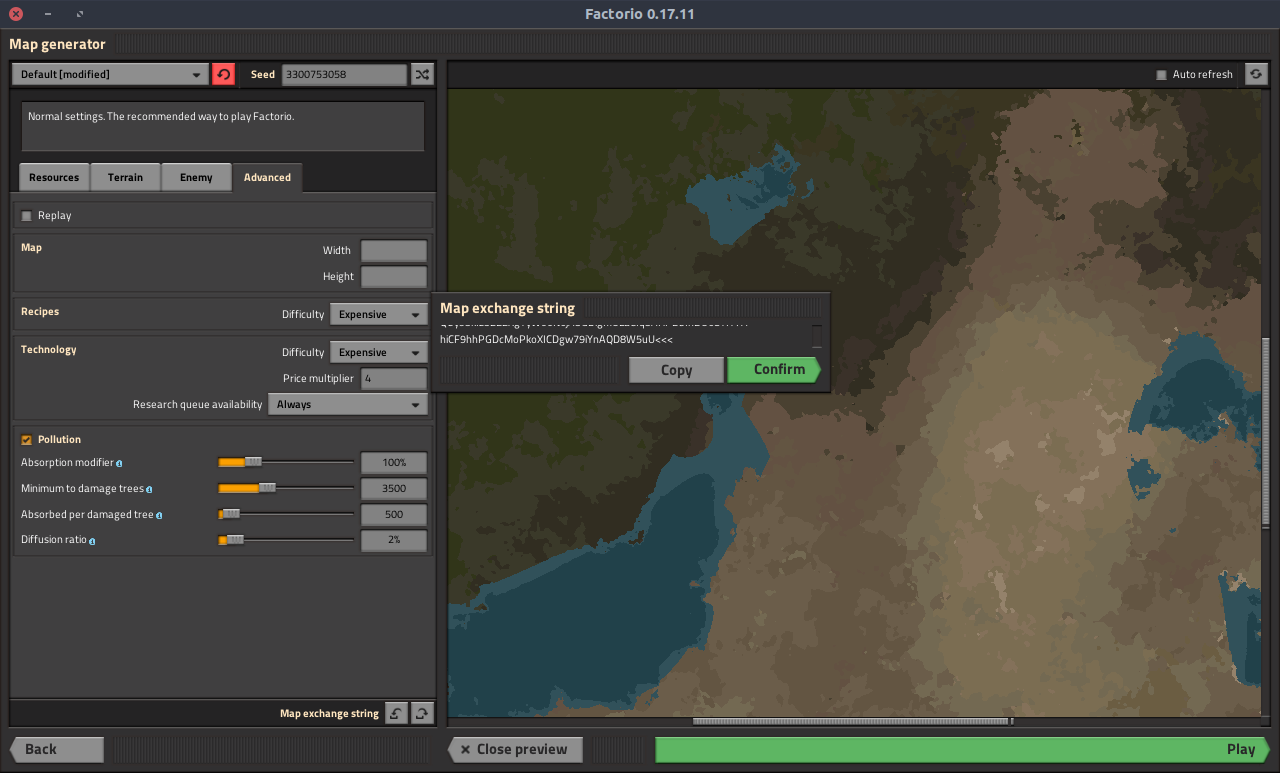The width and height of the screenshot is (1280, 773).
Task: Click the Absorption modifier 100% value field
Action: click(394, 463)
